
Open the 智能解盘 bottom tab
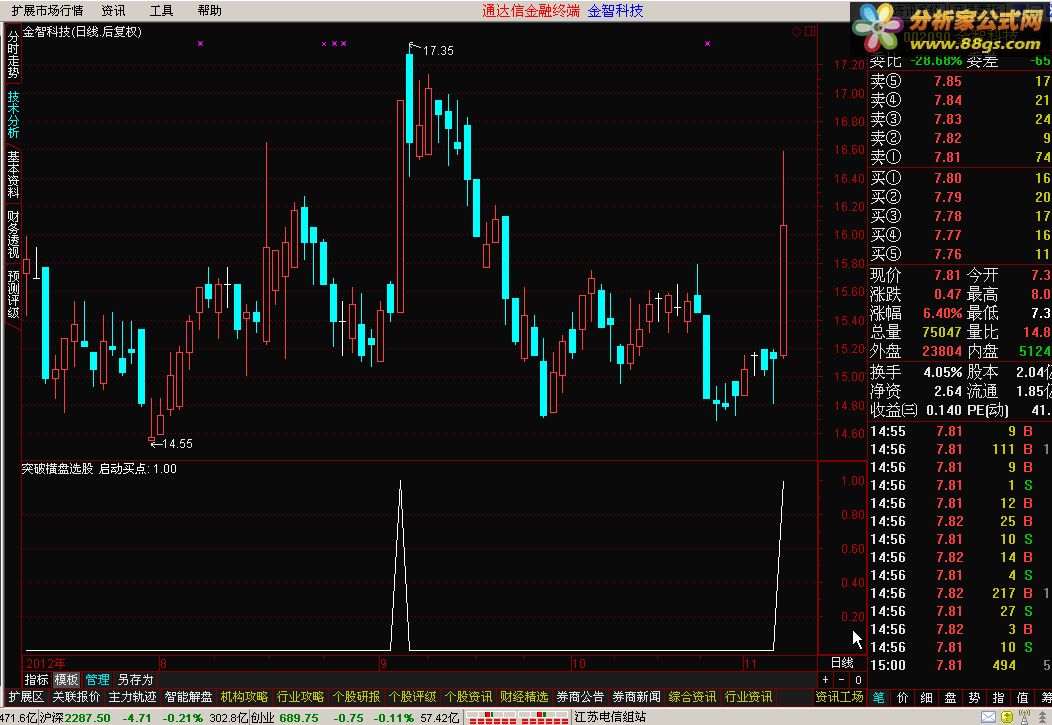[188, 697]
